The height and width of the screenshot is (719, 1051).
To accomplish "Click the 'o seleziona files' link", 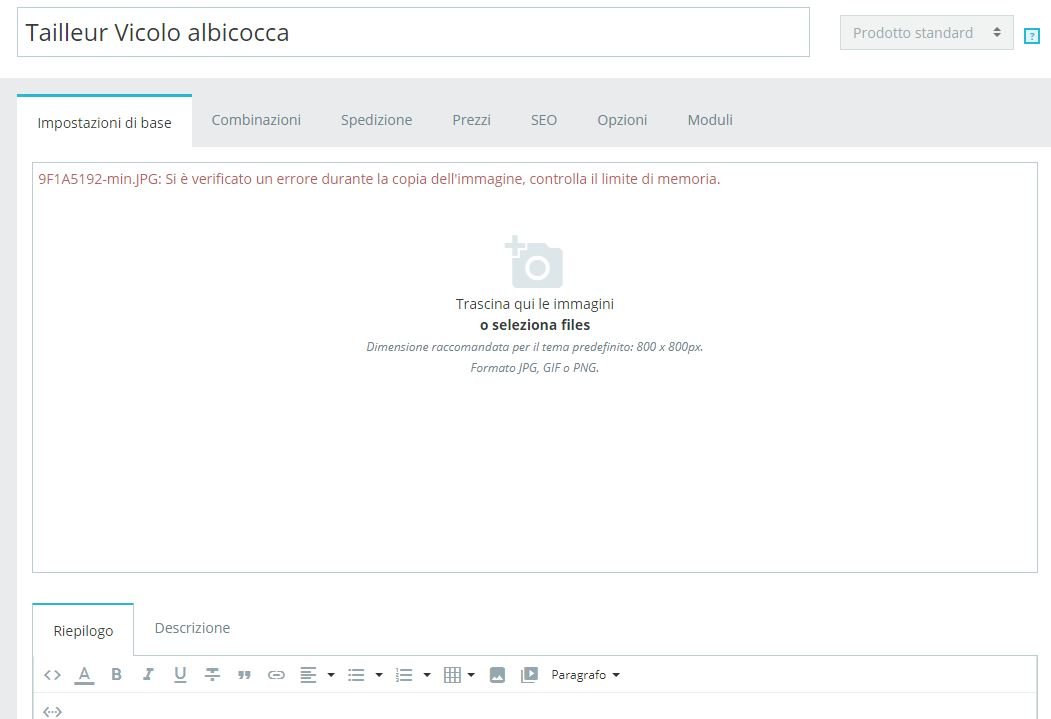I will [x=535, y=325].
